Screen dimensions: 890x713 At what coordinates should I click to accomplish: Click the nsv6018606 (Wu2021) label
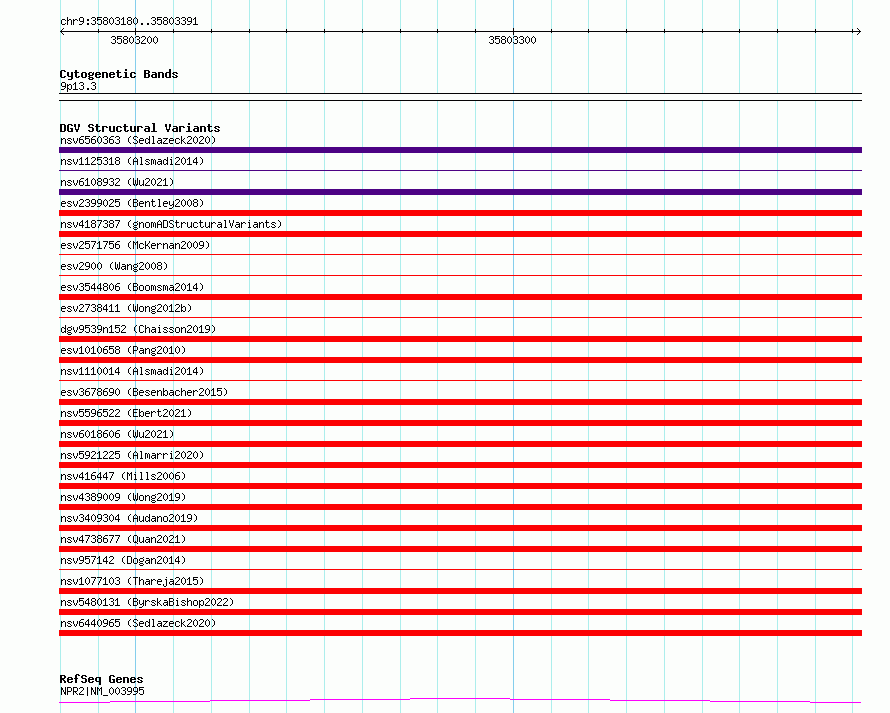(117, 434)
